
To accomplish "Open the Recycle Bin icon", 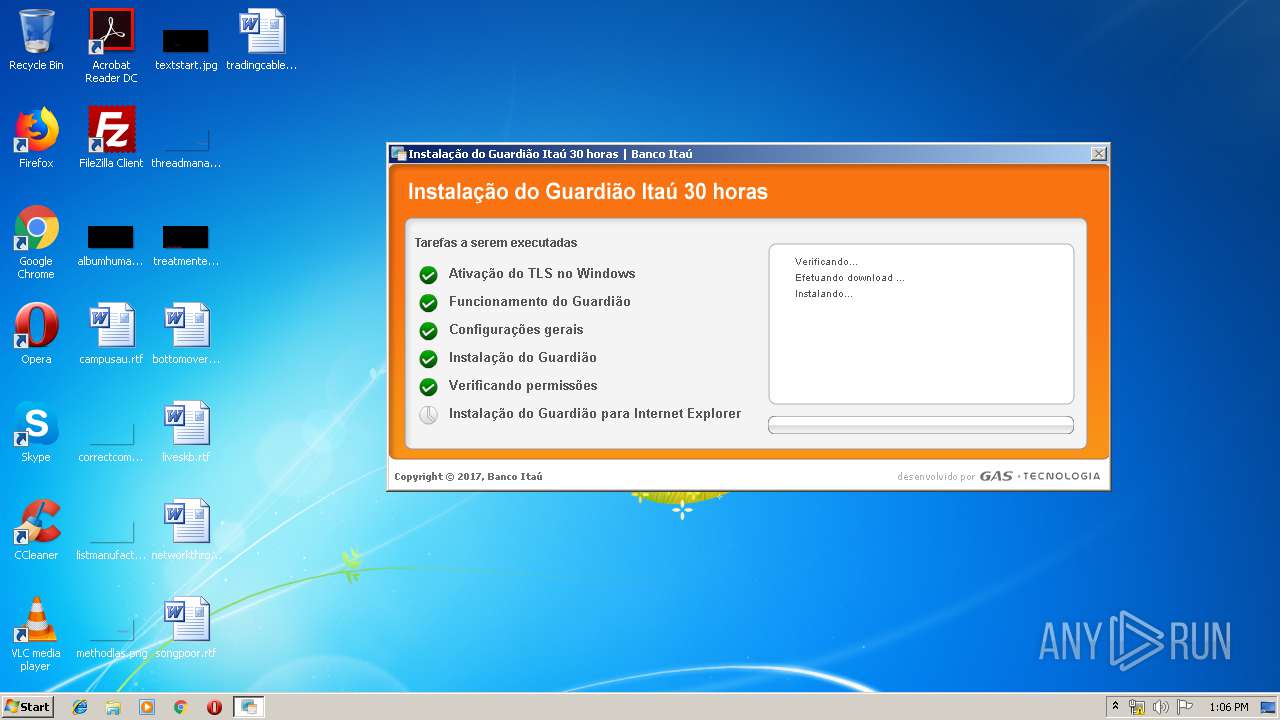I will [x=36, y=40].
